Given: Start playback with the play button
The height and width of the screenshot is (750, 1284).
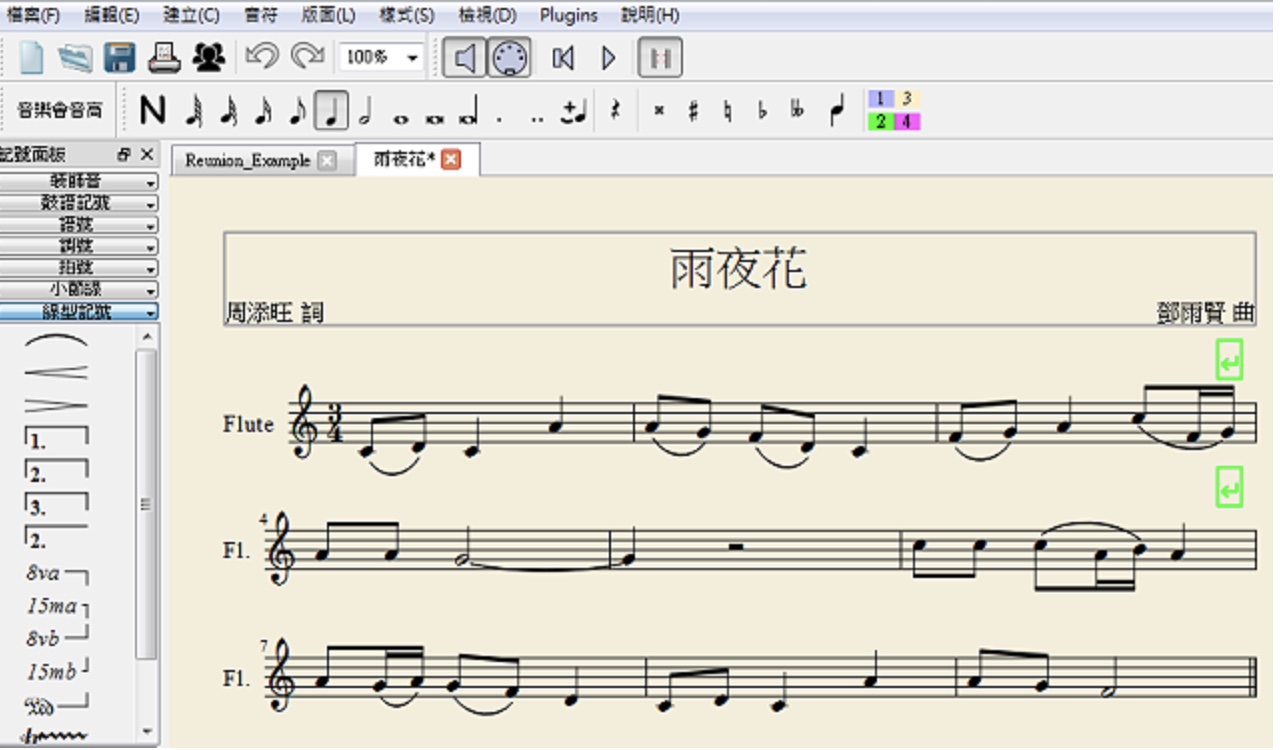Looking at the screenshot, I should [x=608, y=58].
